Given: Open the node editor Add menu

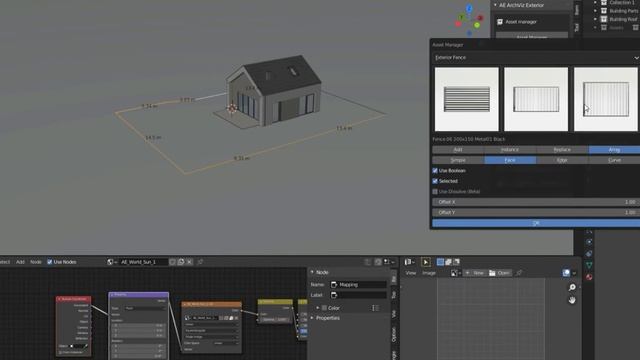Looking at the screenshot, I should click(x=20, y=262).
